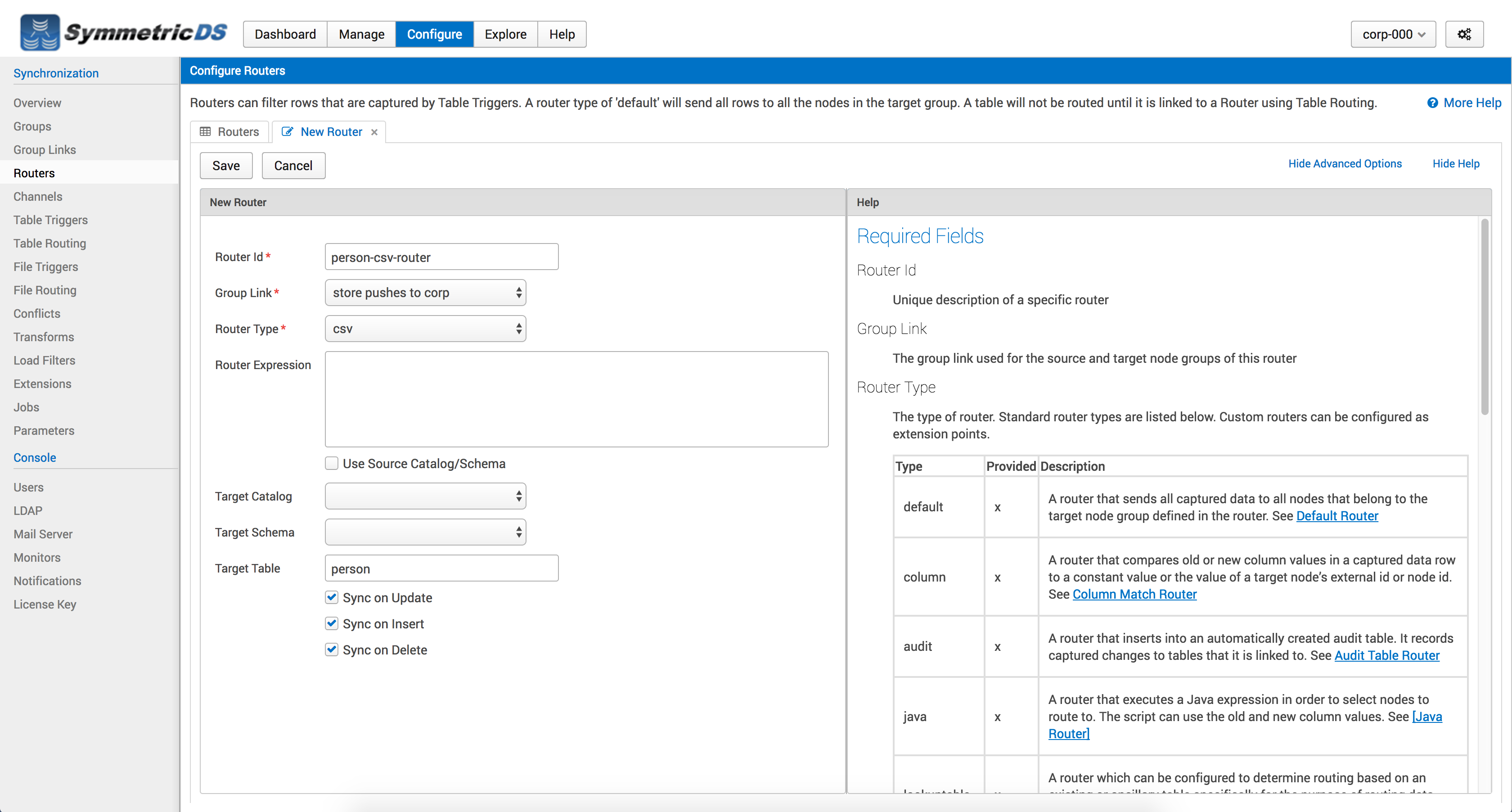The image size is (1512, 812).
Task: Uncheck Sync on Insert
Action: pos(332,623)
